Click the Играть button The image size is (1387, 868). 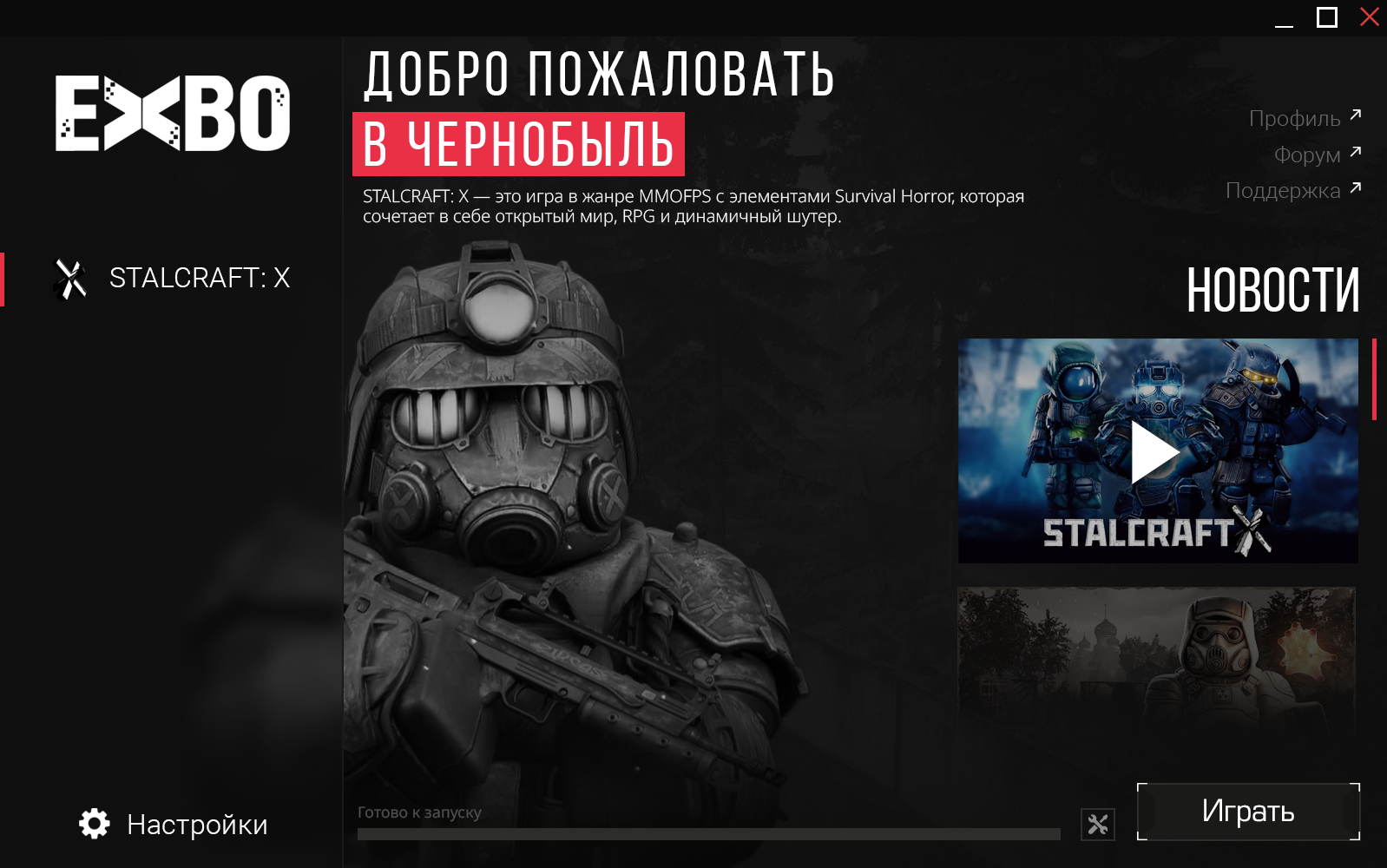pos(1248,812)
